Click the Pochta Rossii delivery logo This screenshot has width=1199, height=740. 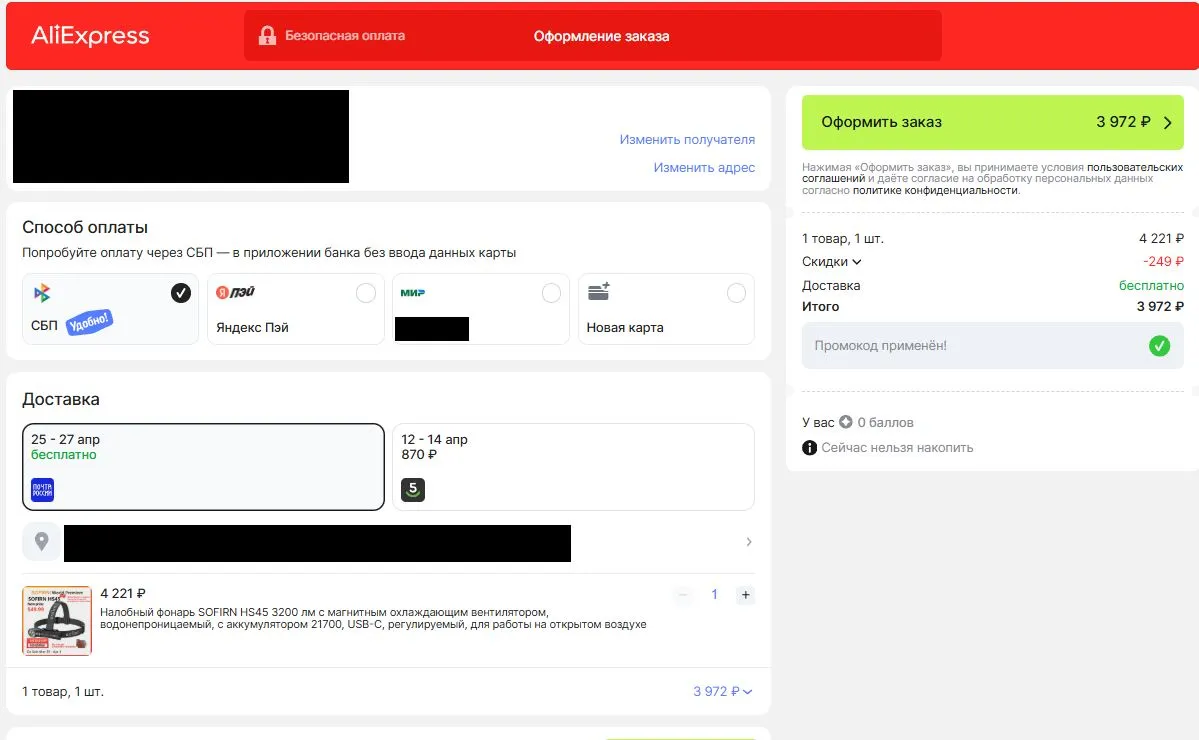pos(42,490)
